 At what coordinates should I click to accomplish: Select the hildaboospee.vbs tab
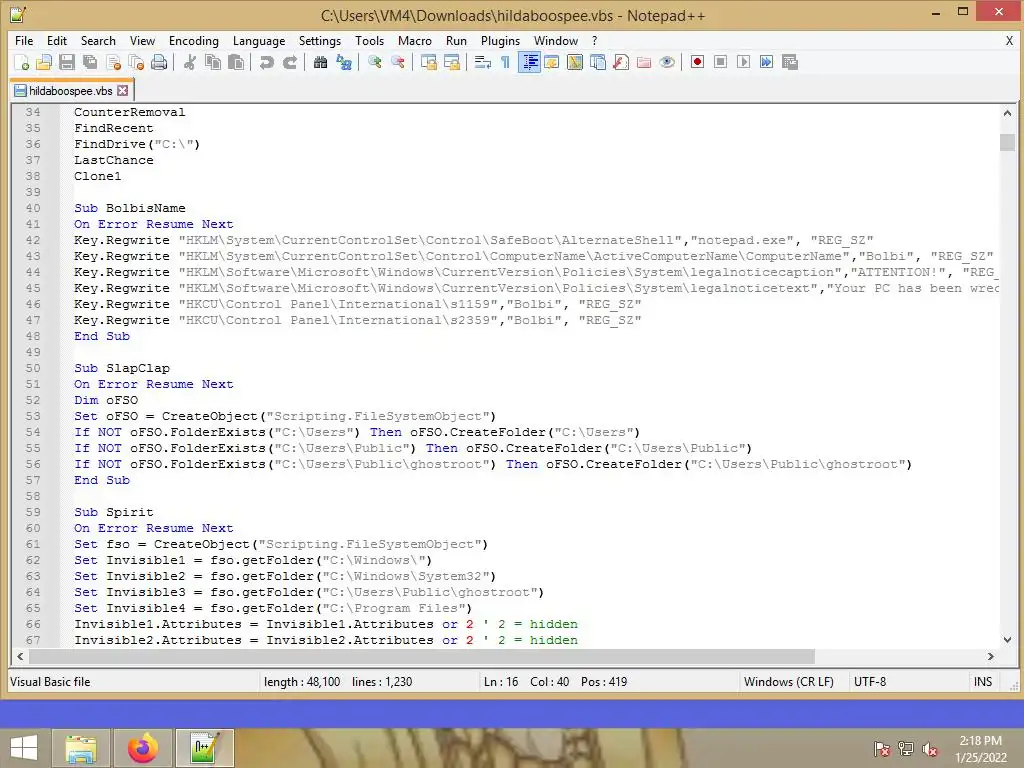[71, 91]
